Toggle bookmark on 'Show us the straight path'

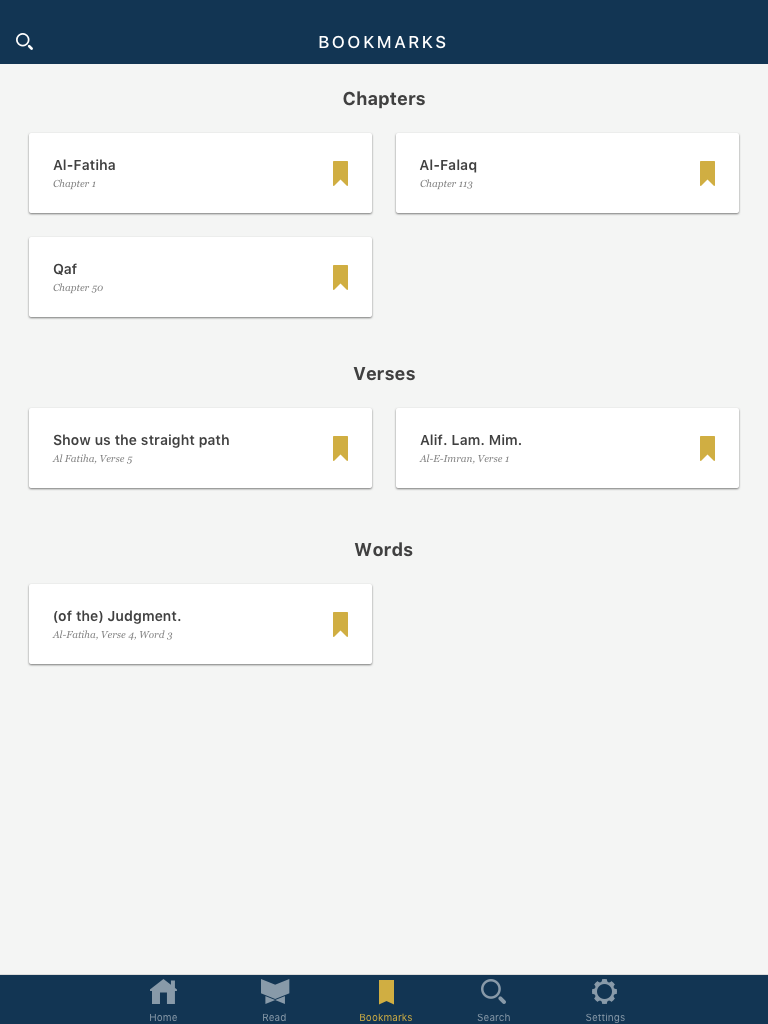[340, 449]
